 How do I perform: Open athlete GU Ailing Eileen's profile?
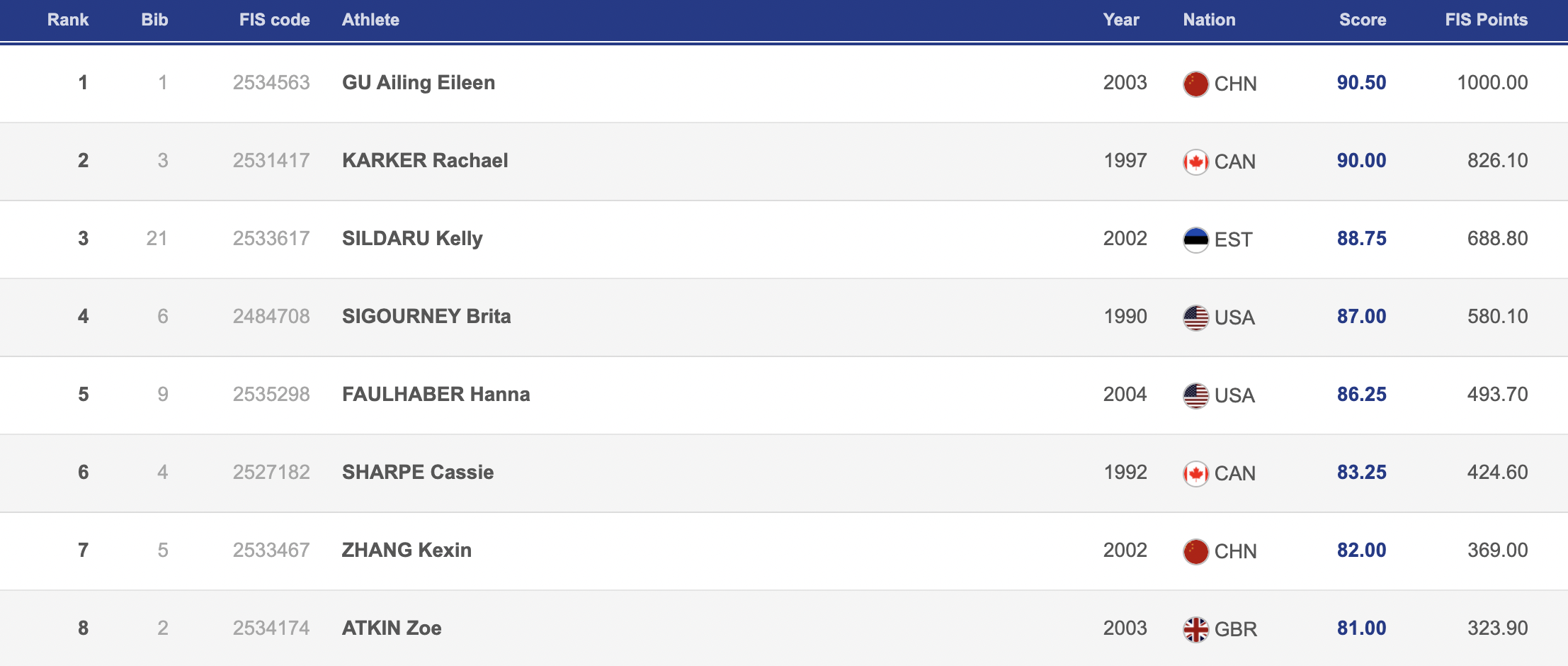(x=418, y=83)
